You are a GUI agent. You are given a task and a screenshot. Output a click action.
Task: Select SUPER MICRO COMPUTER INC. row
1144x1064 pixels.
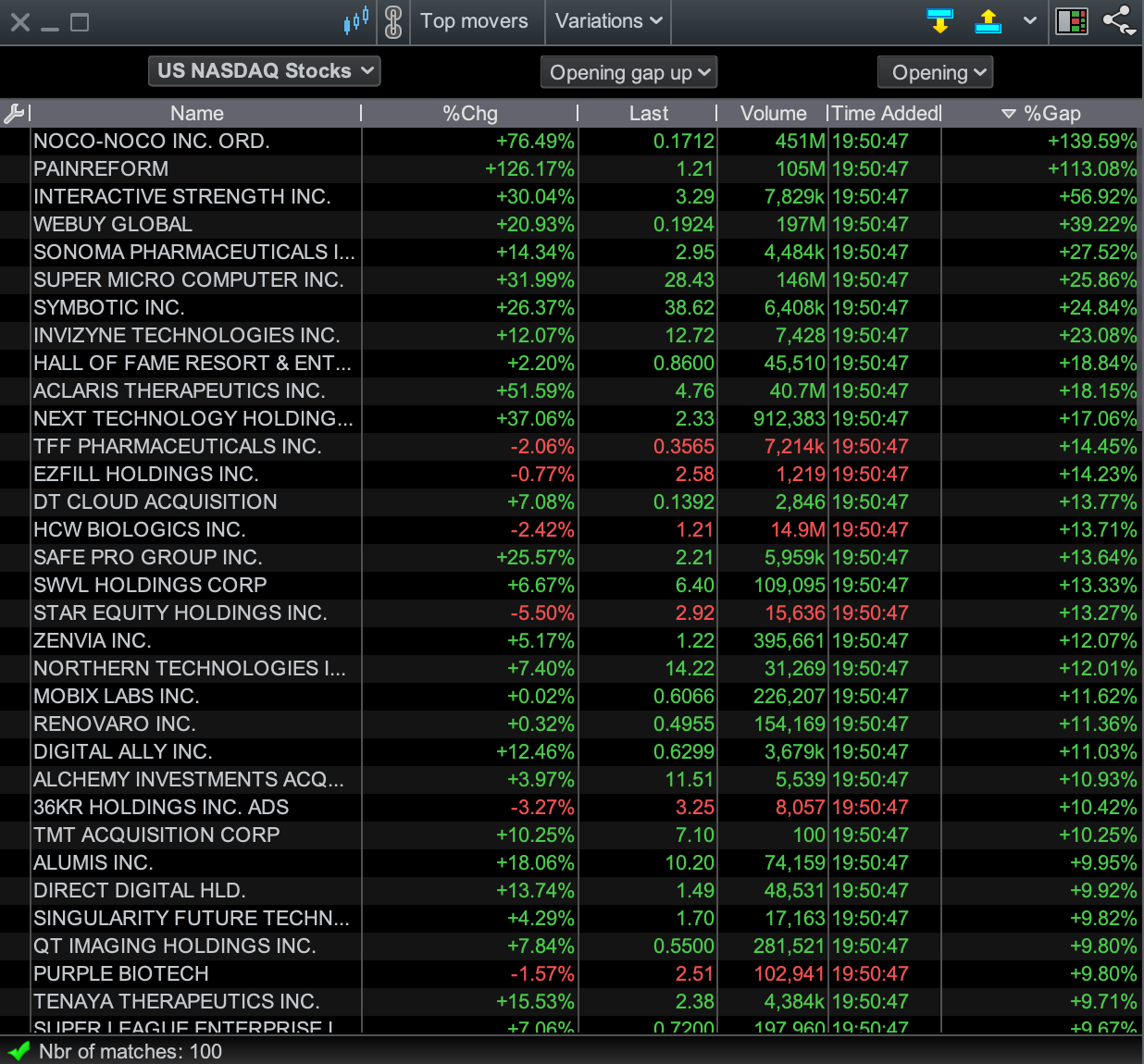(569, 280)
